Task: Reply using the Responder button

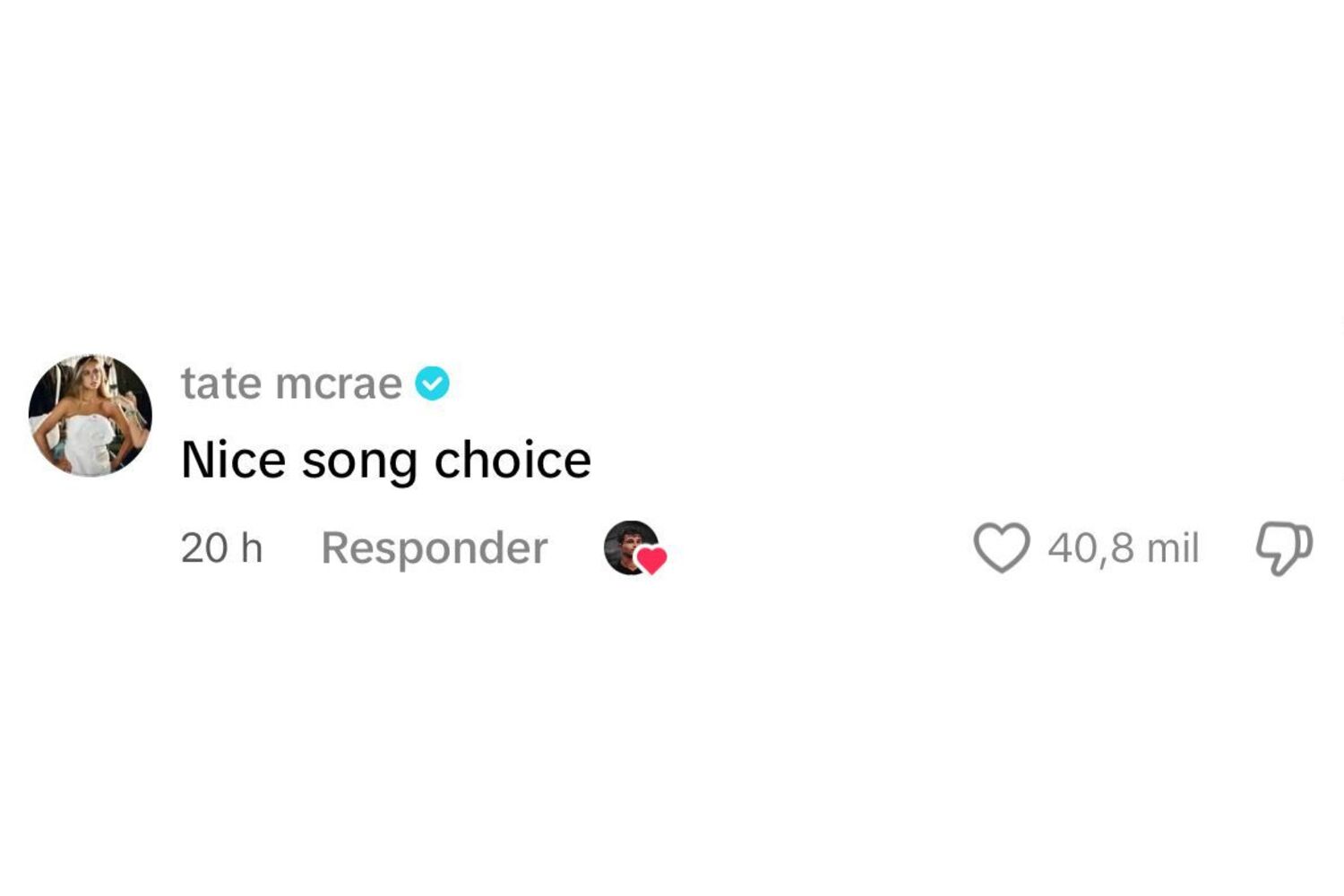Action: pos(434,547)
